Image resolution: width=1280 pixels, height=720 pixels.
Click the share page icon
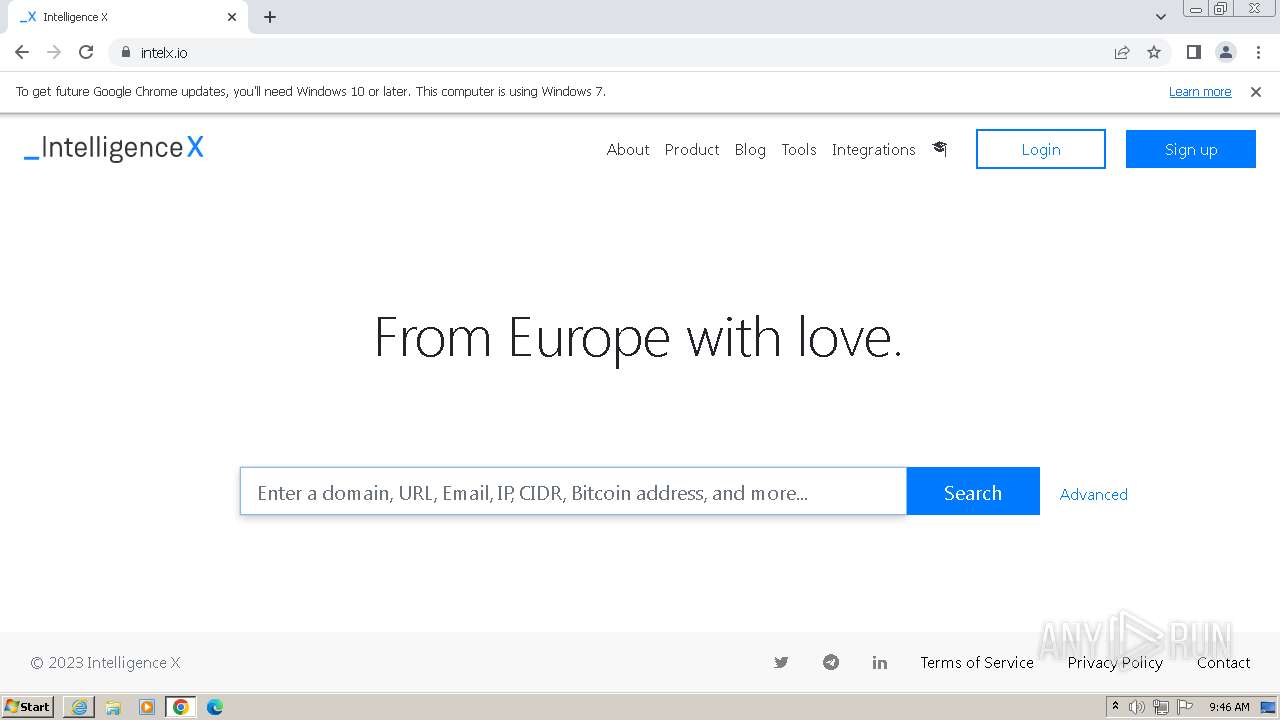click(x=1122, y=52)
